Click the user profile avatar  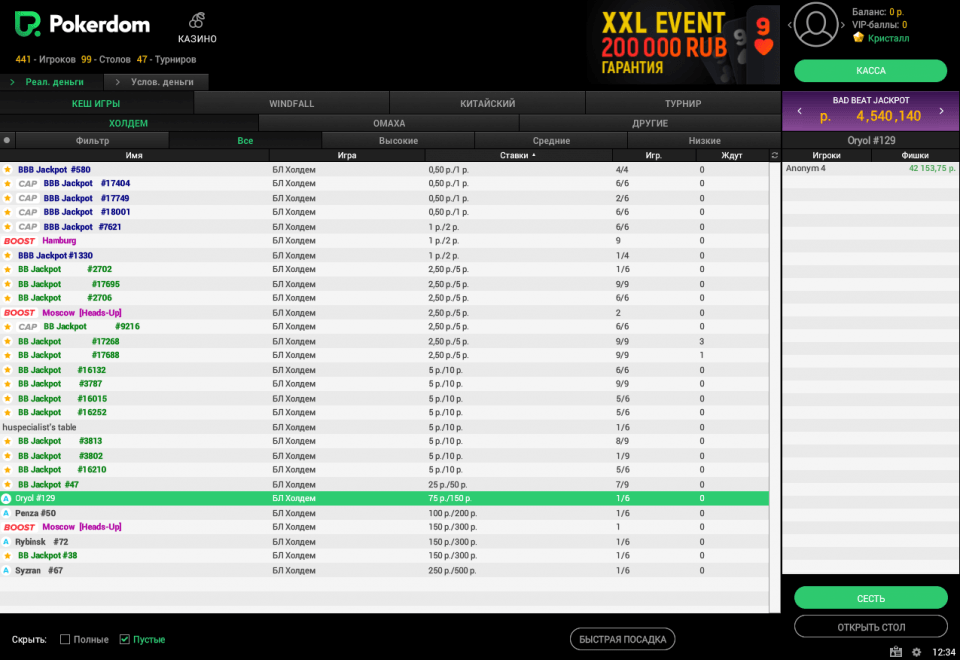(815, 25)
